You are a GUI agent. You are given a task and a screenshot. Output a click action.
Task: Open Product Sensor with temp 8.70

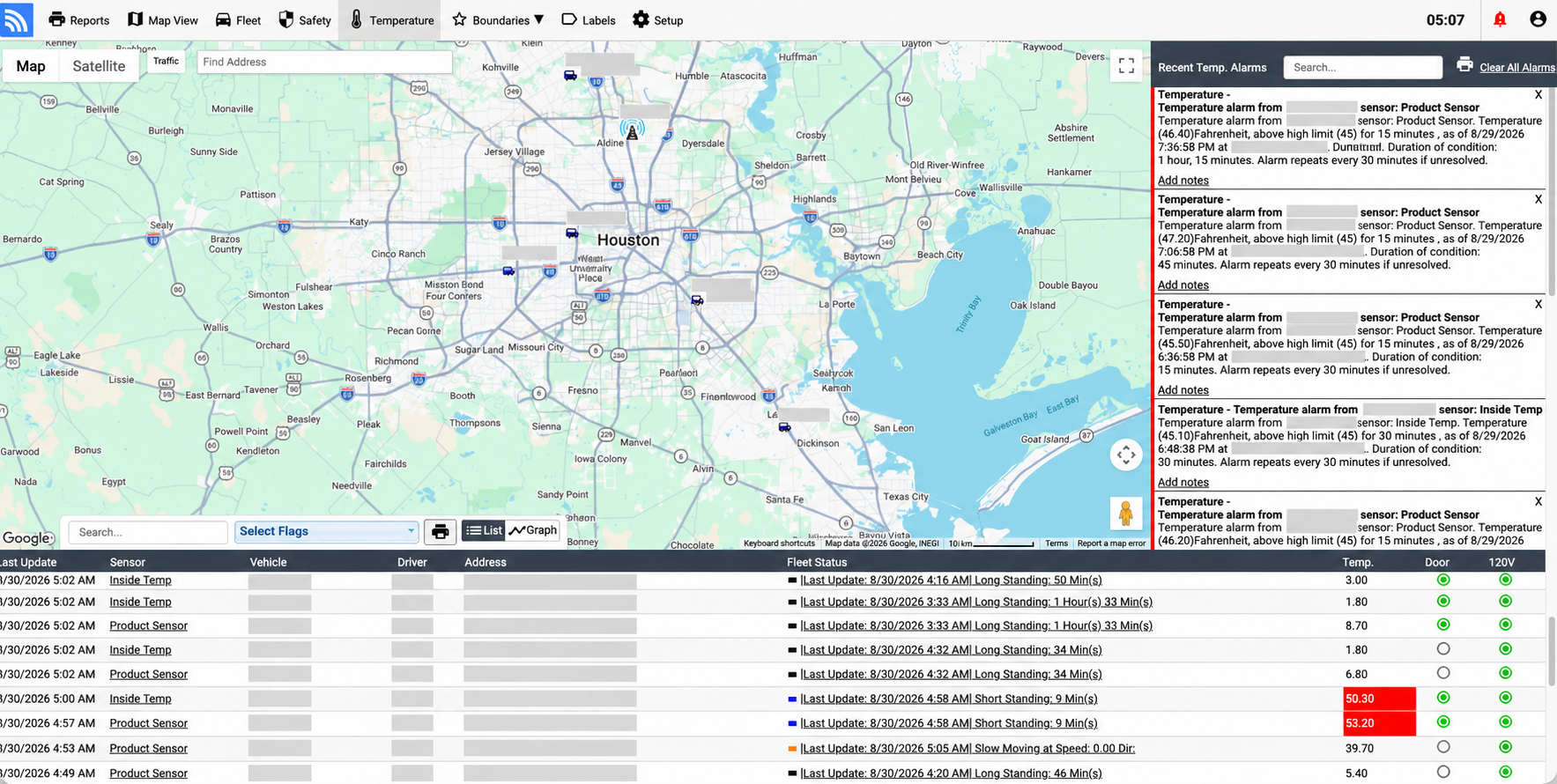coord(148,626)
